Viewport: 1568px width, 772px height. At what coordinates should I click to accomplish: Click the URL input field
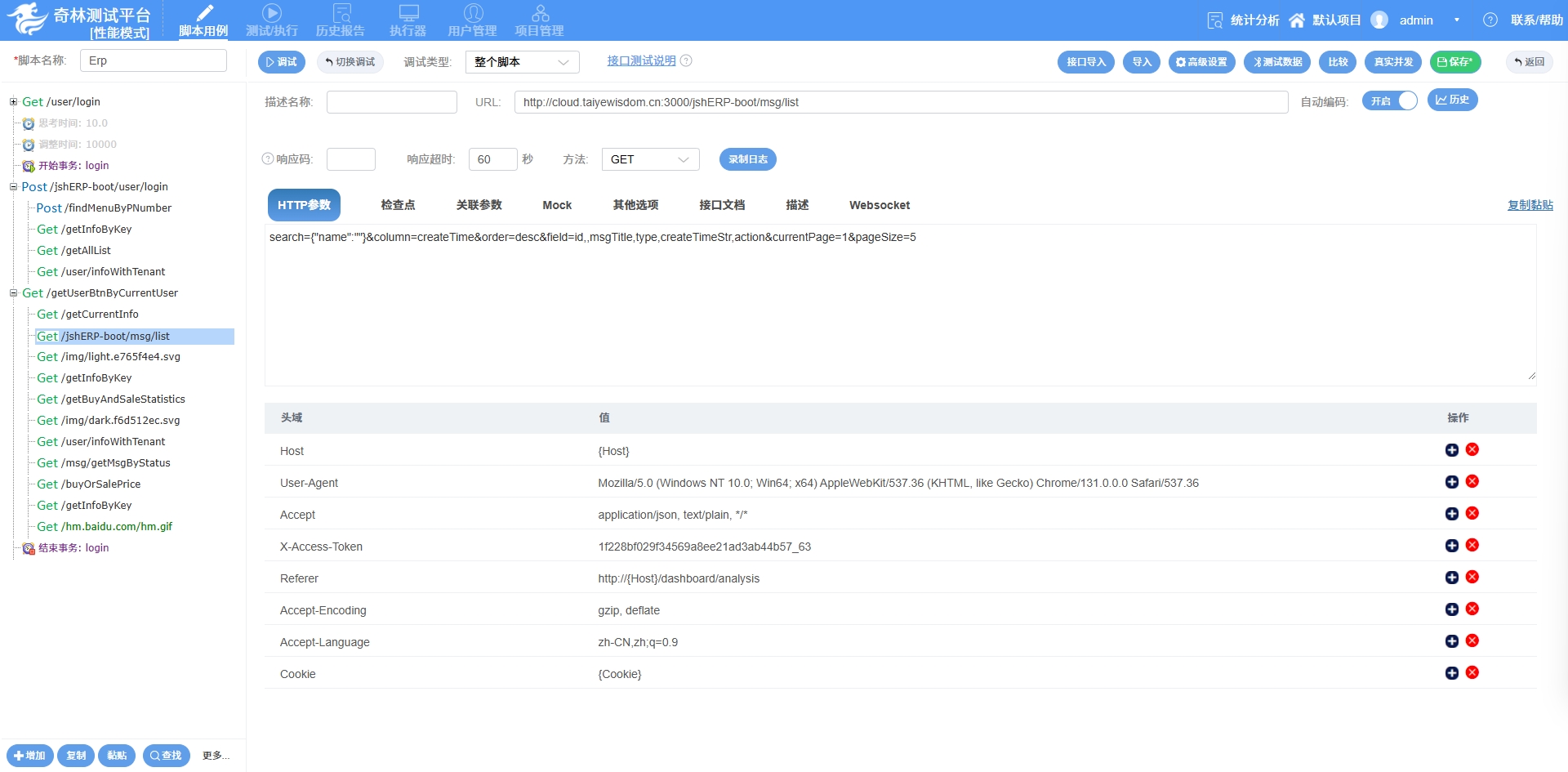click(900, 102)
